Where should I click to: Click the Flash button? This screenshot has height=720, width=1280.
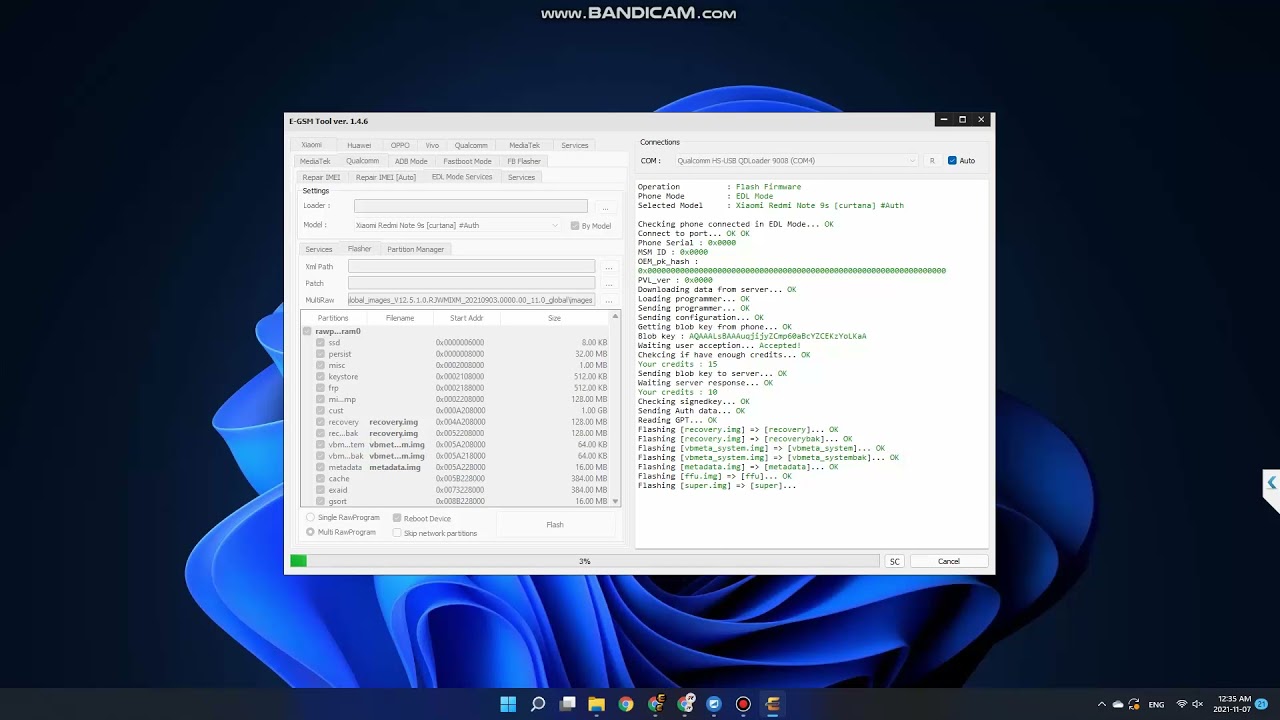tap(555, 525)
